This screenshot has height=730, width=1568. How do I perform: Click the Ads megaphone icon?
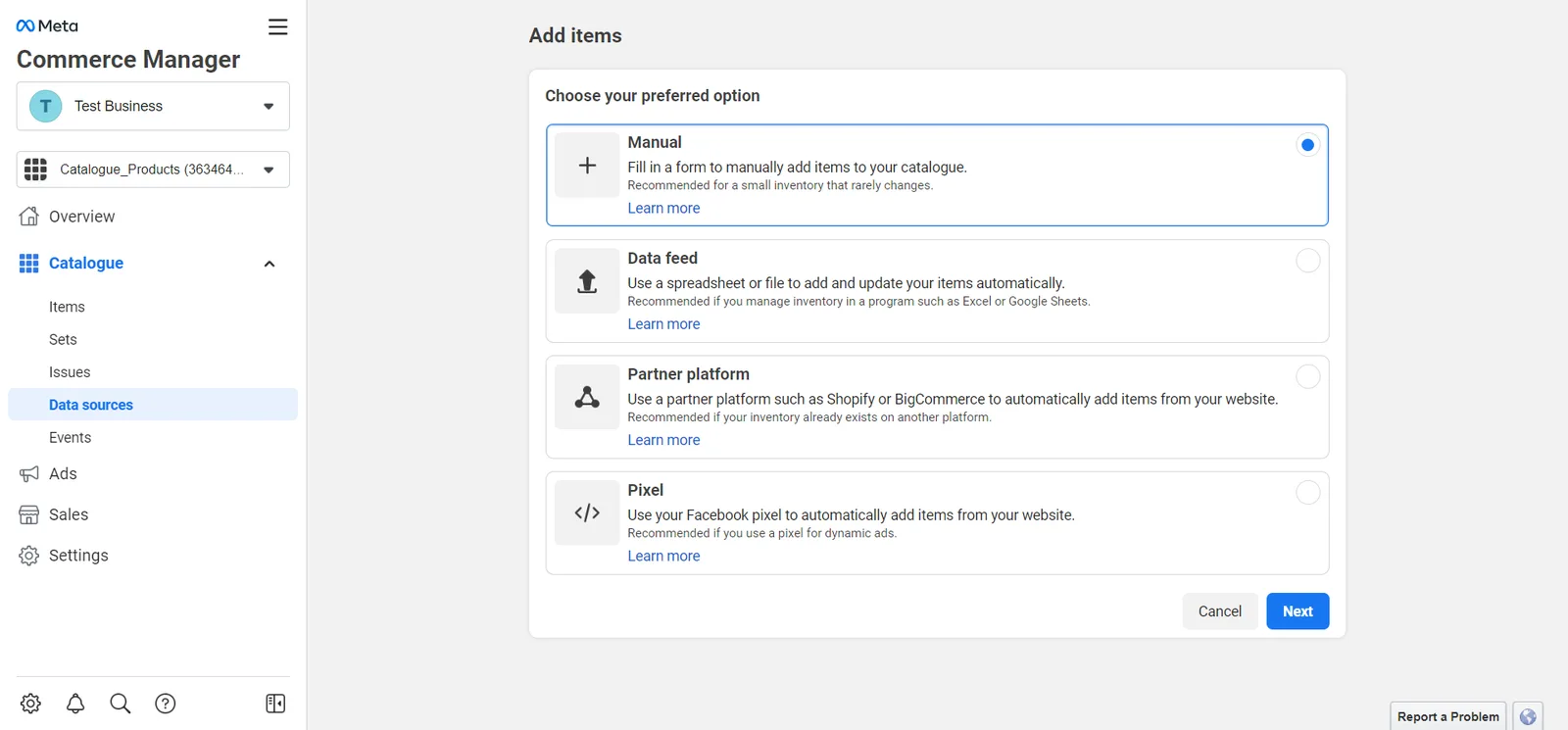click(29, 474)
